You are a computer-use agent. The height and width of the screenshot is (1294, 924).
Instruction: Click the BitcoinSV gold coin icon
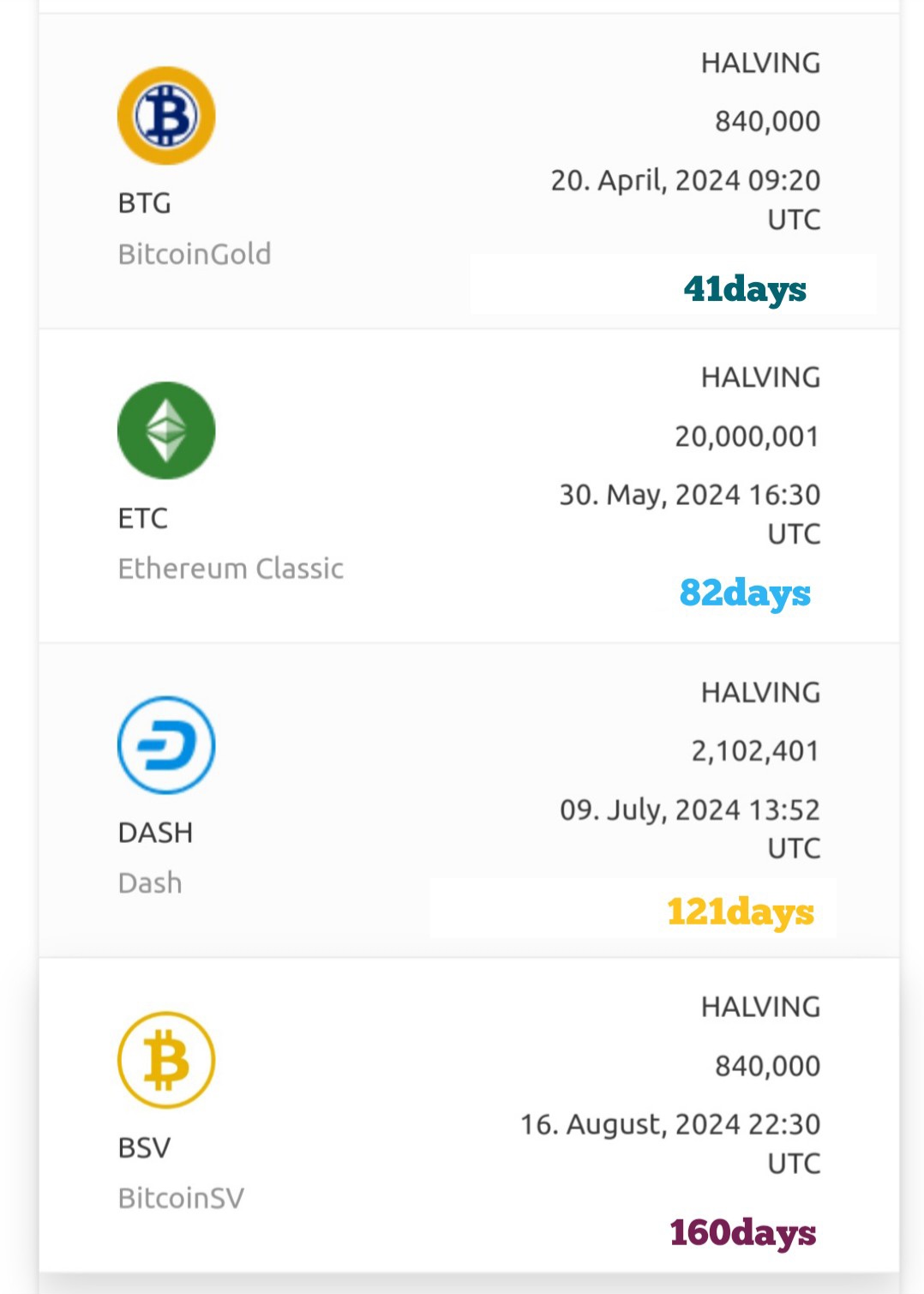(166, 1060)
